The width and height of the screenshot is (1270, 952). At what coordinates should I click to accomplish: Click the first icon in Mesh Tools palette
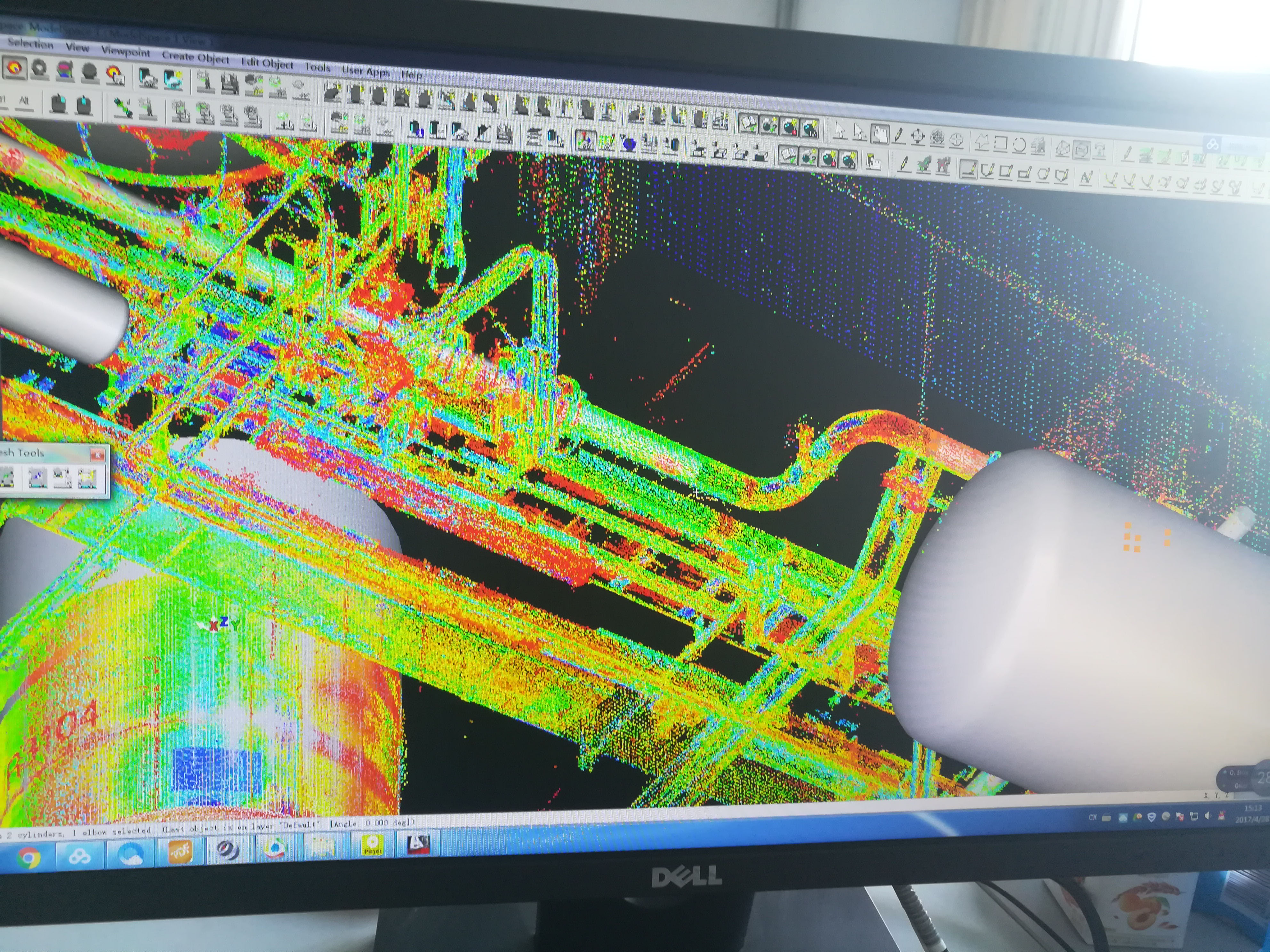pos(7,478)
